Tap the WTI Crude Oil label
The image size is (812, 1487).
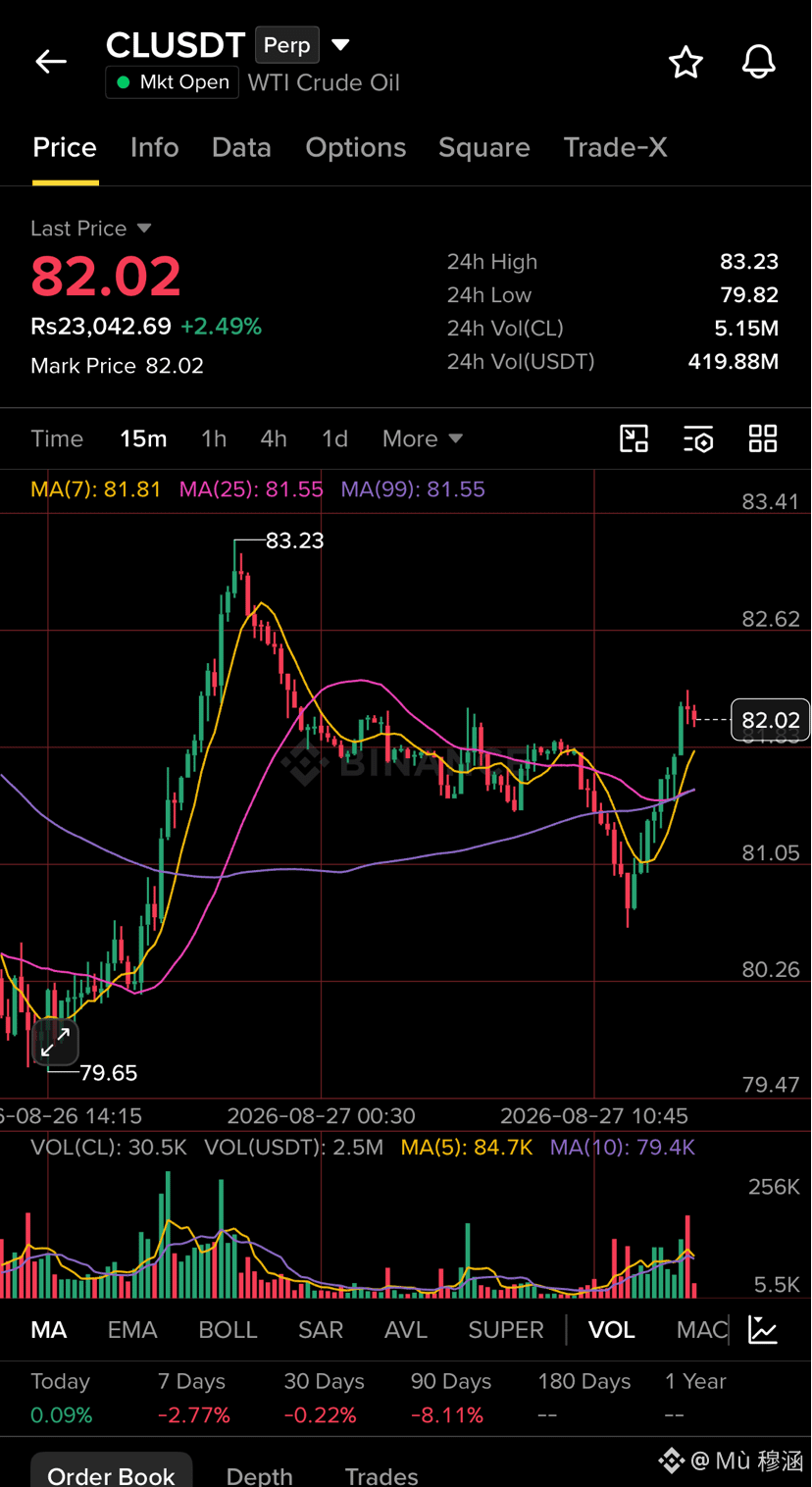point(324,82)
